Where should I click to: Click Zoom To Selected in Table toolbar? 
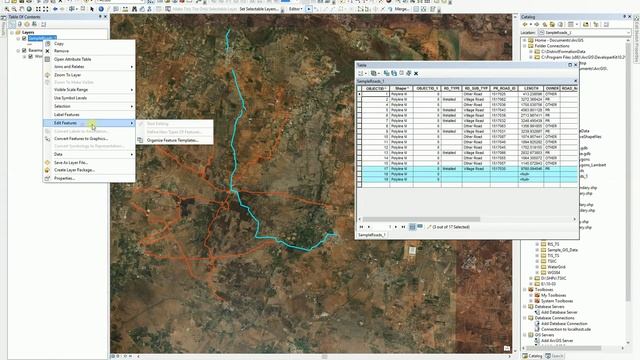409,73
